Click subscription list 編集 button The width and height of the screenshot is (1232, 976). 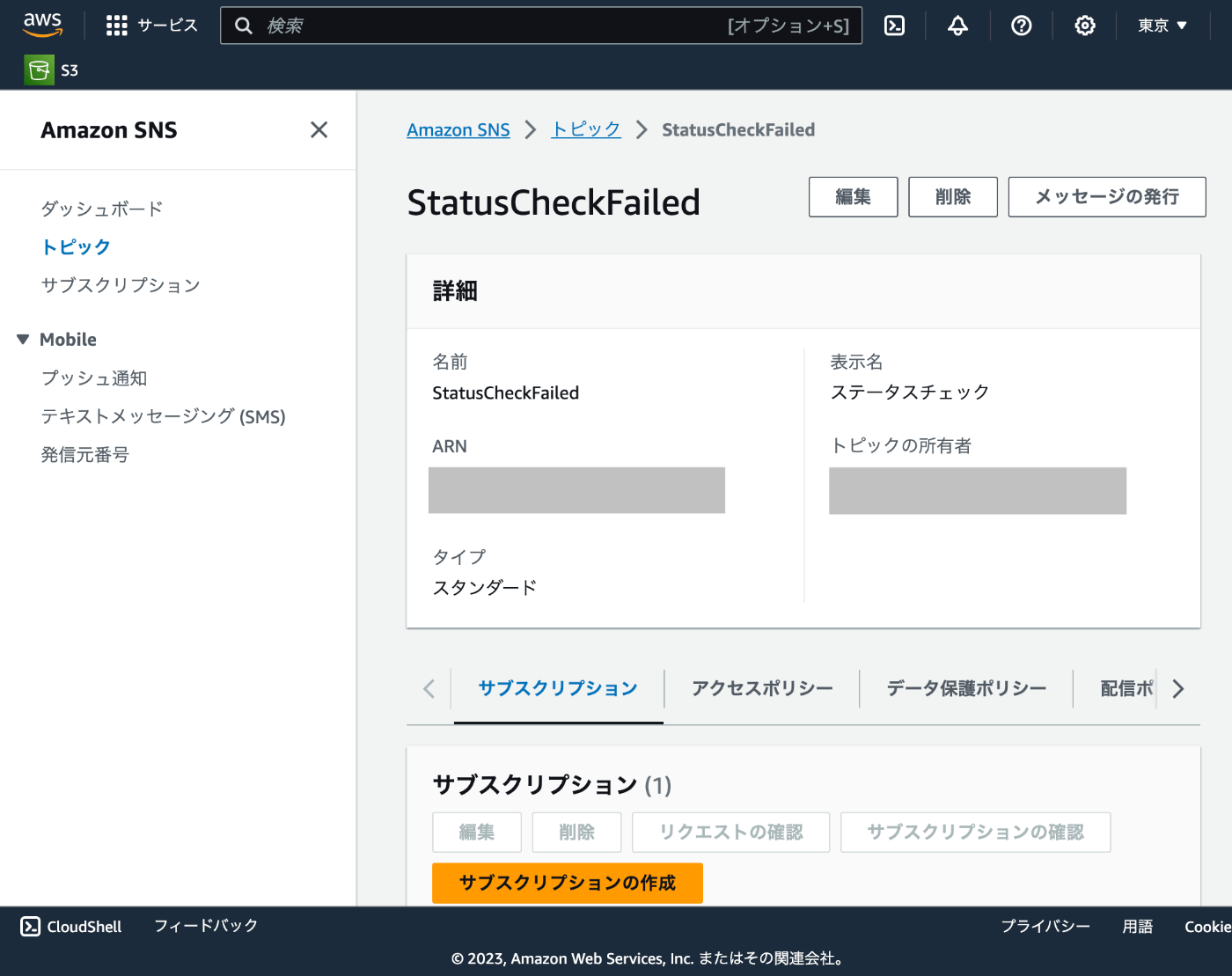[x=477, y=833]
